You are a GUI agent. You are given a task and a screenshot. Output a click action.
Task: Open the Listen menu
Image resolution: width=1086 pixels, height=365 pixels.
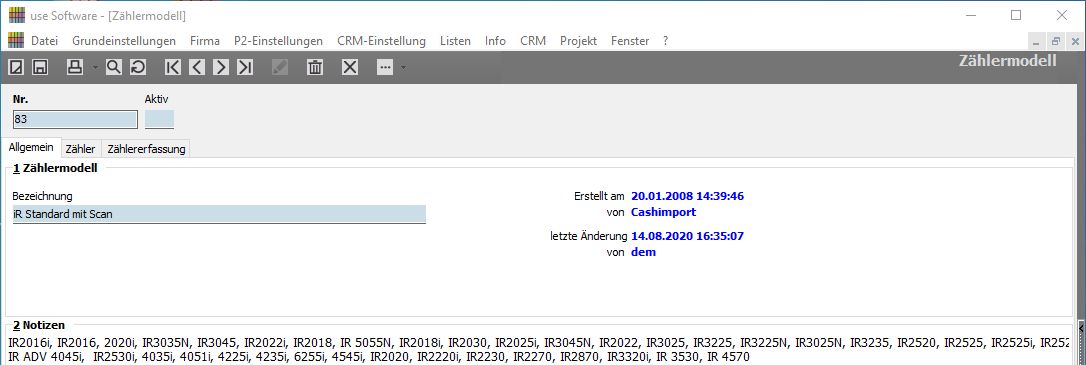point(455,41)
